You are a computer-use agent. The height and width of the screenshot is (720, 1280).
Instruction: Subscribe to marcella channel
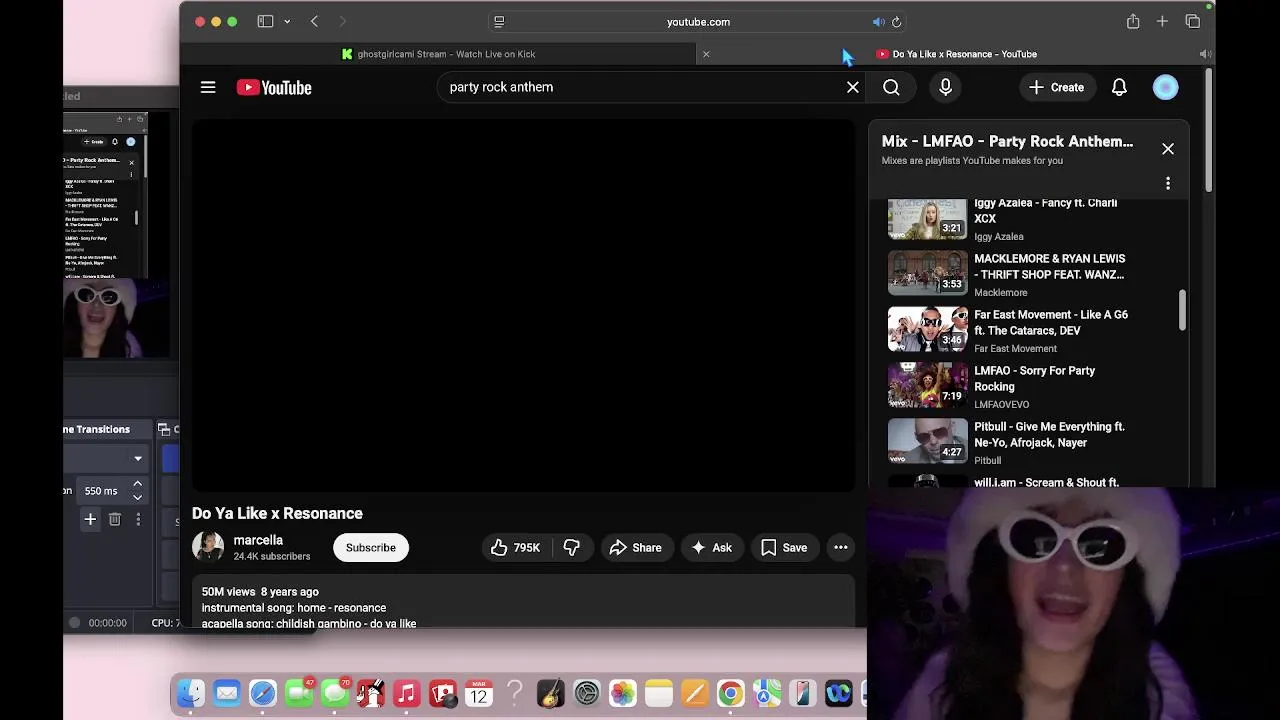pos(371,547)
